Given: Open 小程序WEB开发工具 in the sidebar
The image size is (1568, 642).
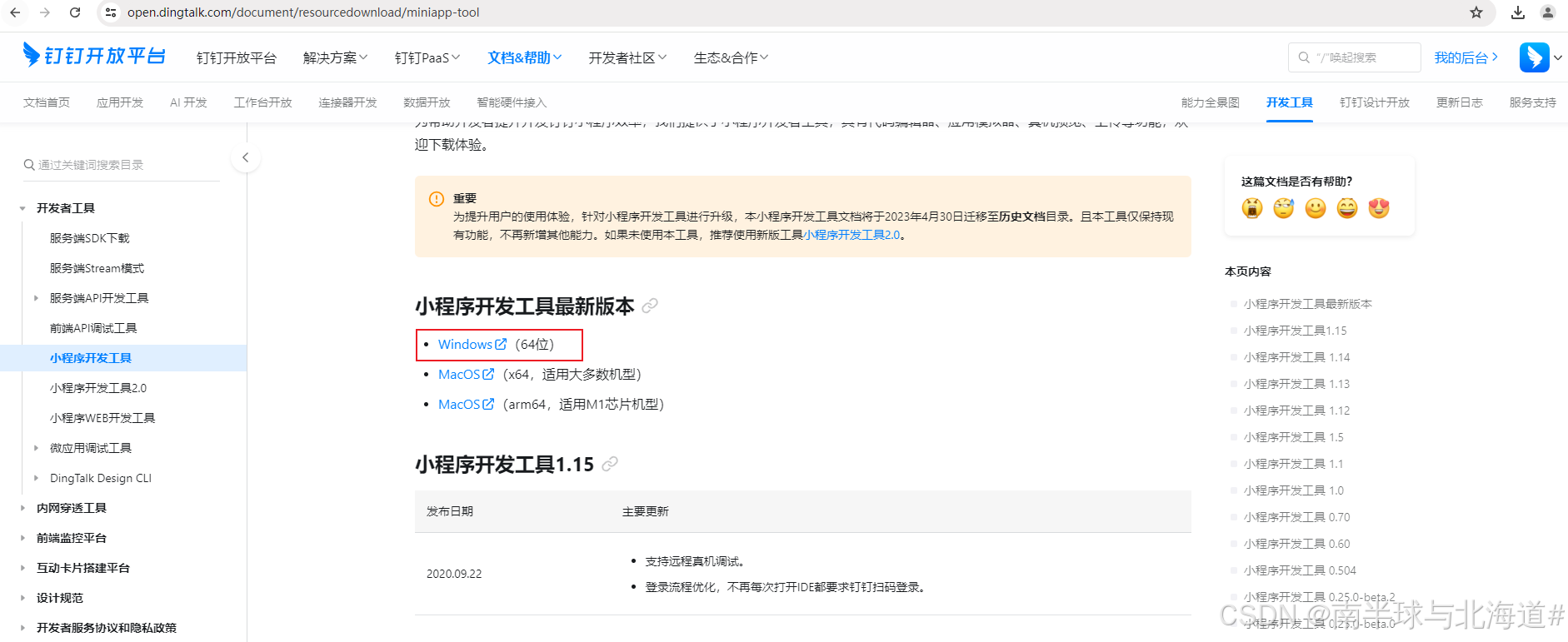Looking at the screenshot, I should pos(102,418).
